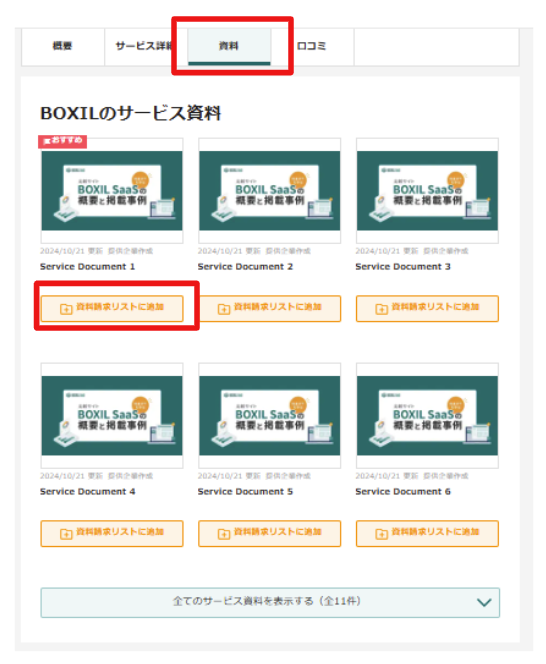Go to the 口コミ tab
546x664 pixels.
(312, 47)
